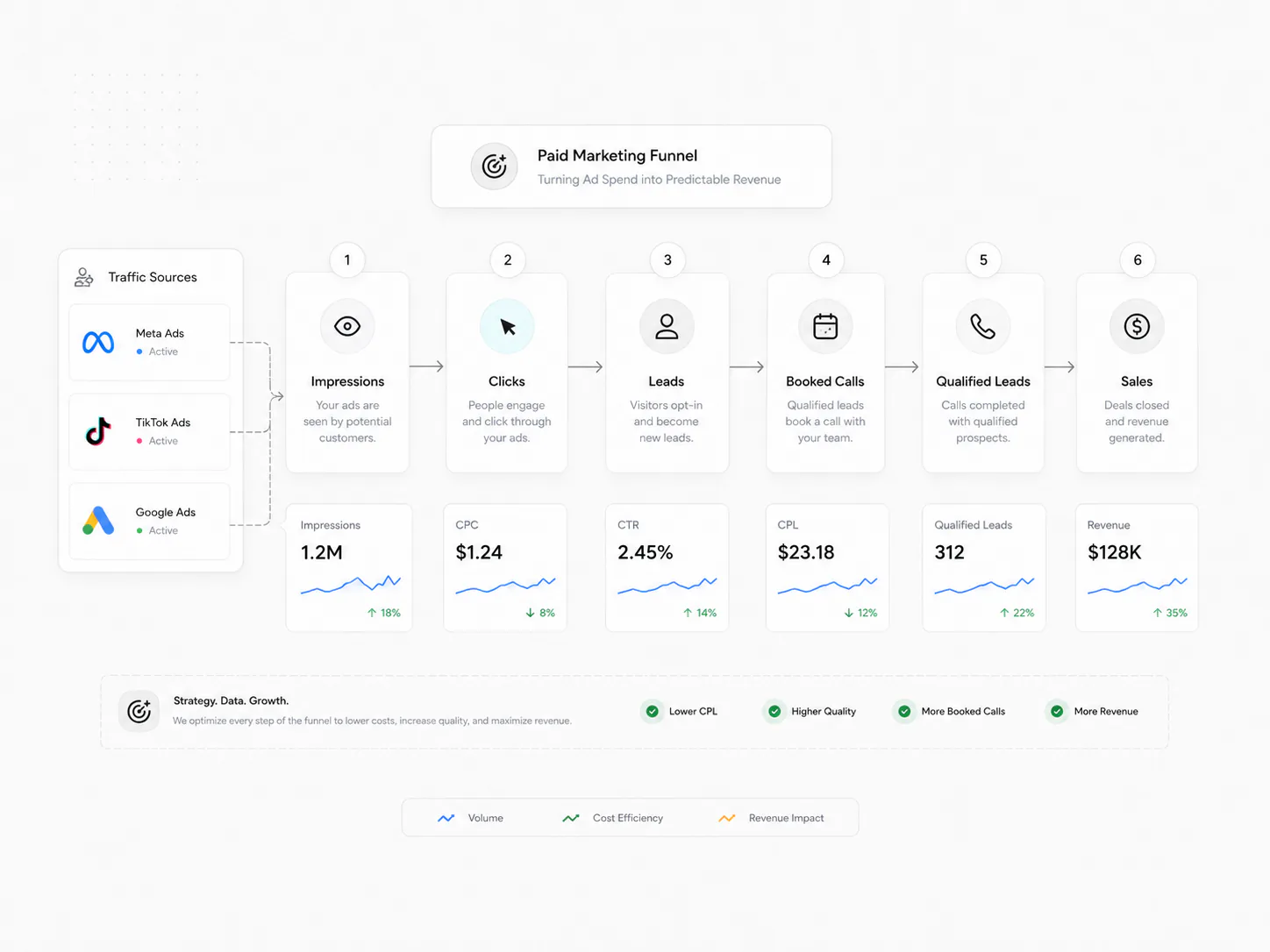Click the Meta Ads Active status
1270x952 pixels.
click(157, 352)
